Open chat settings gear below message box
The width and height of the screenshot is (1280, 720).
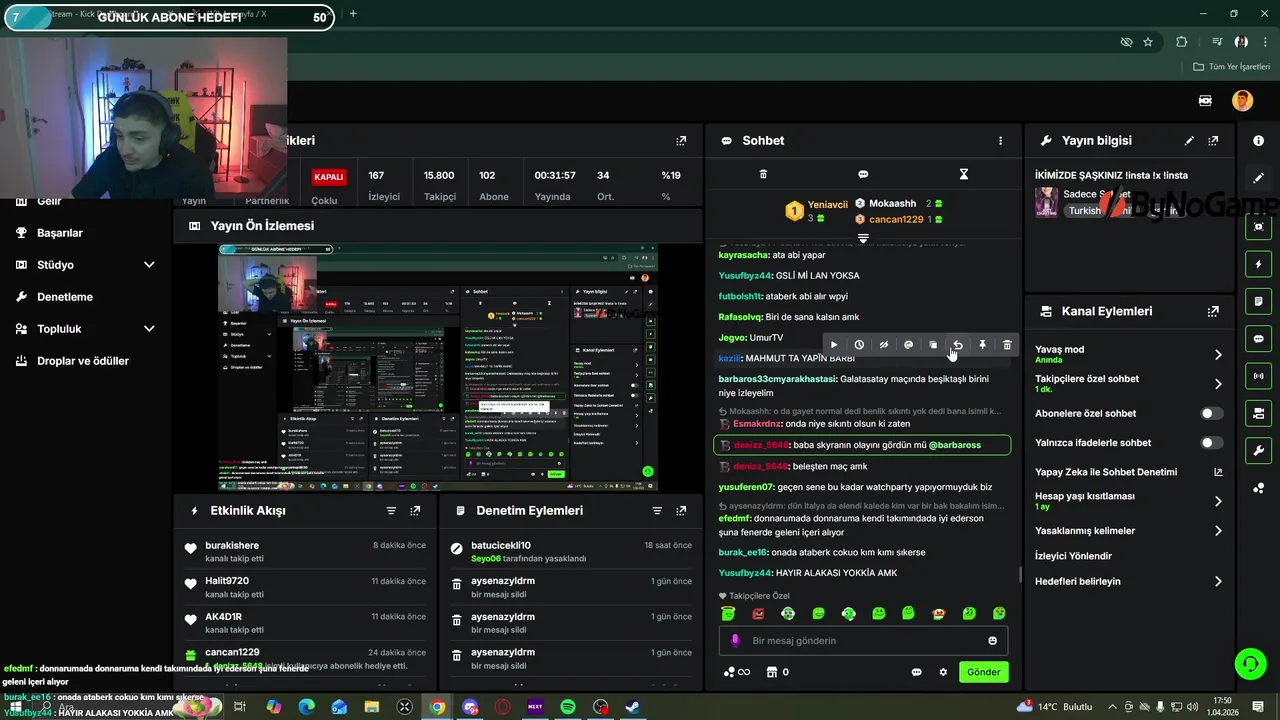click(x=943, y=672)
